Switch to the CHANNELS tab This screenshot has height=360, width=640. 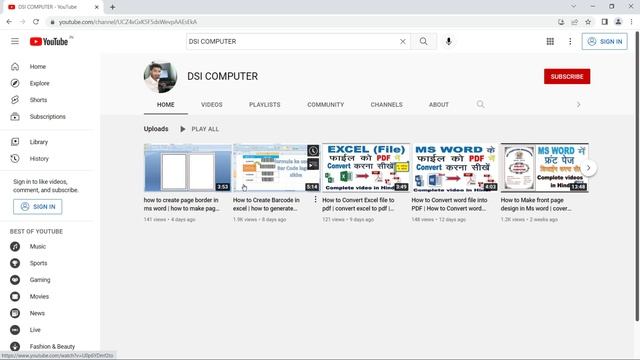coord(387,105)
